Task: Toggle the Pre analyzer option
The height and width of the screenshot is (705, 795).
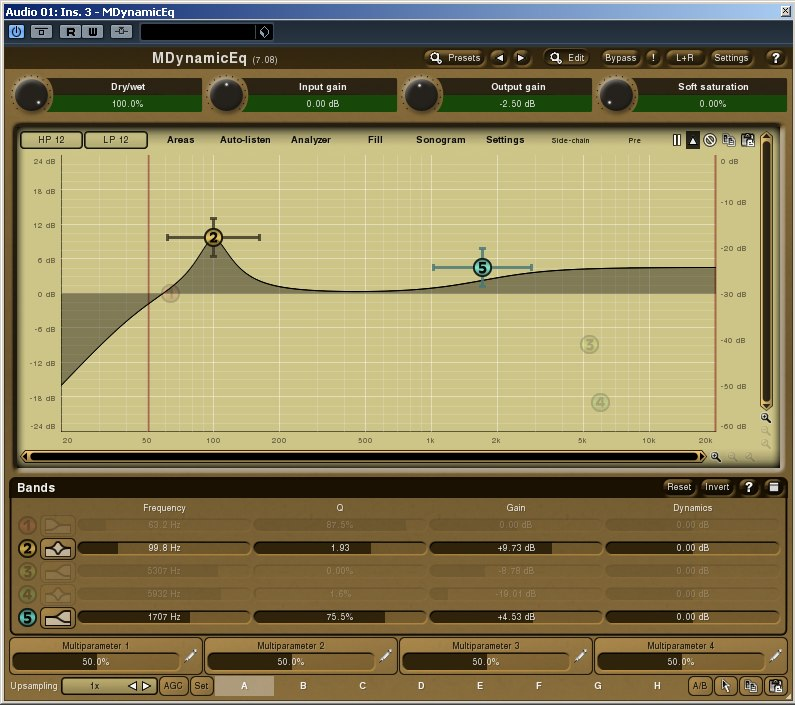Action: coord(634,140)
